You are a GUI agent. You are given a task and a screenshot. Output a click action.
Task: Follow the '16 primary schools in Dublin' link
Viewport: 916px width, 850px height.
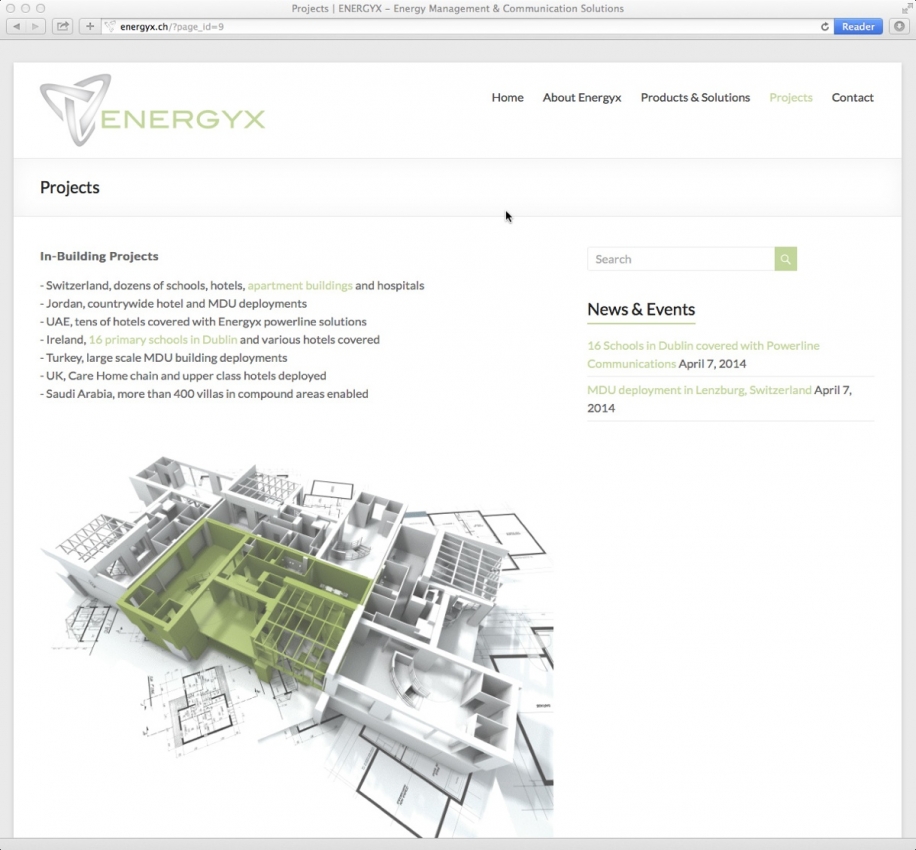(x=163, y=339)
